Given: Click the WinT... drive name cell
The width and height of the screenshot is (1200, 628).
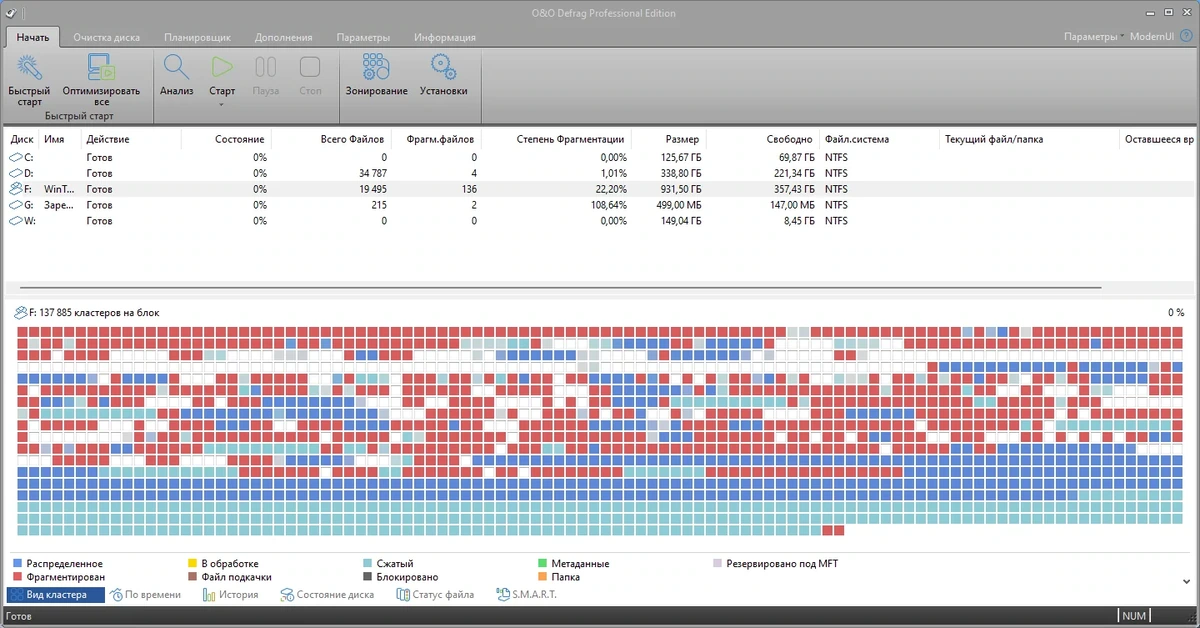Looking at the screenshot, I should click(59, 188).
